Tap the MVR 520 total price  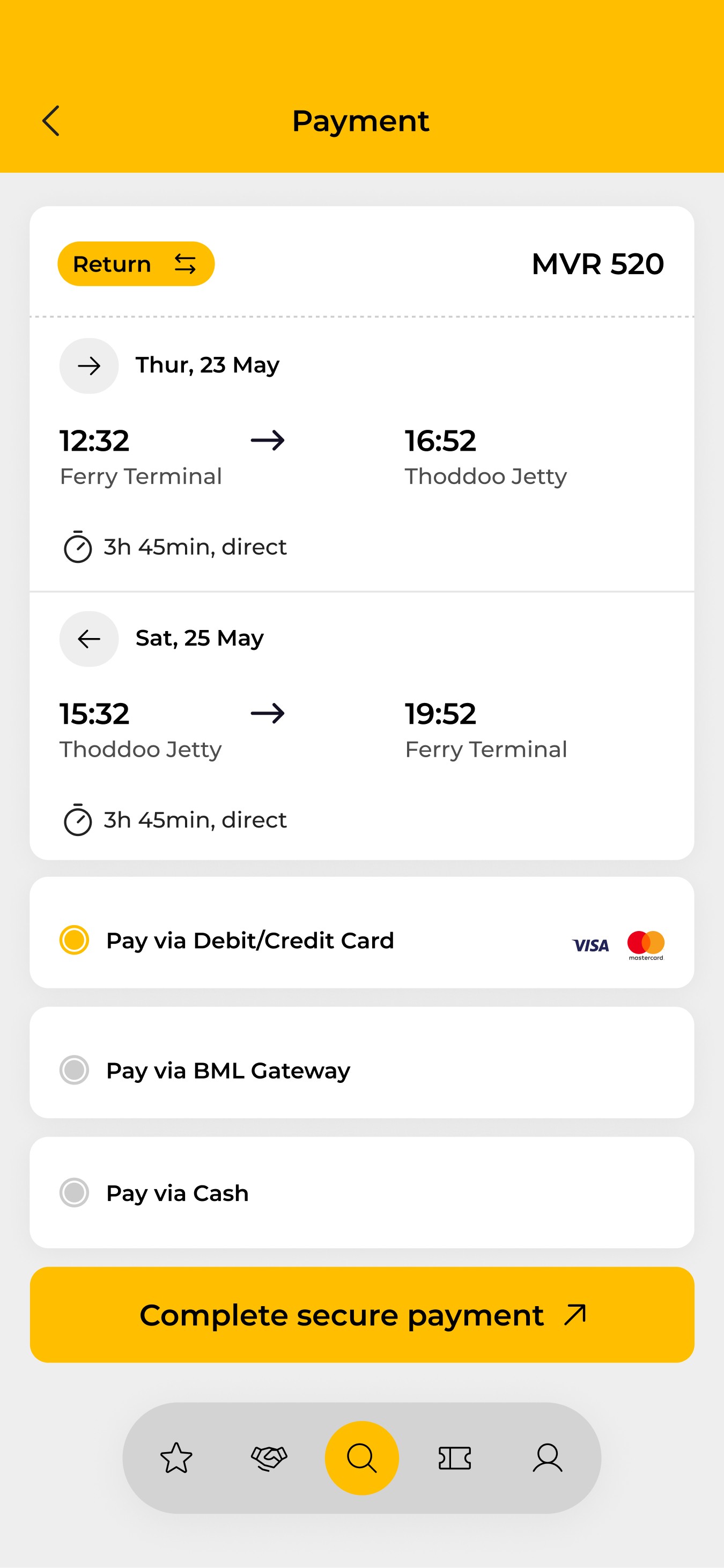597,263
